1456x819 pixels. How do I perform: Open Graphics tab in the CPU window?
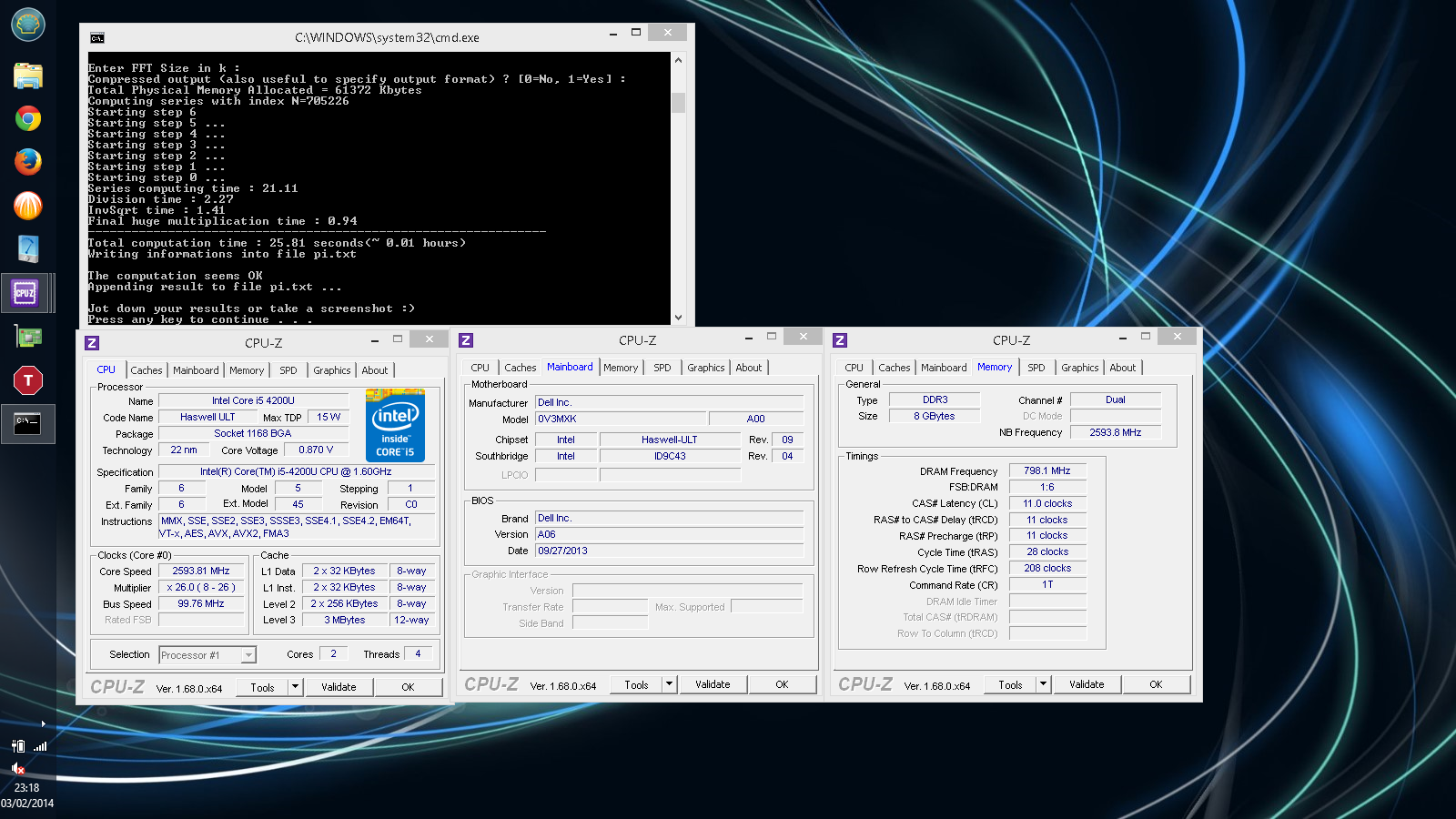pyautogui.click(x=331, y=370)
